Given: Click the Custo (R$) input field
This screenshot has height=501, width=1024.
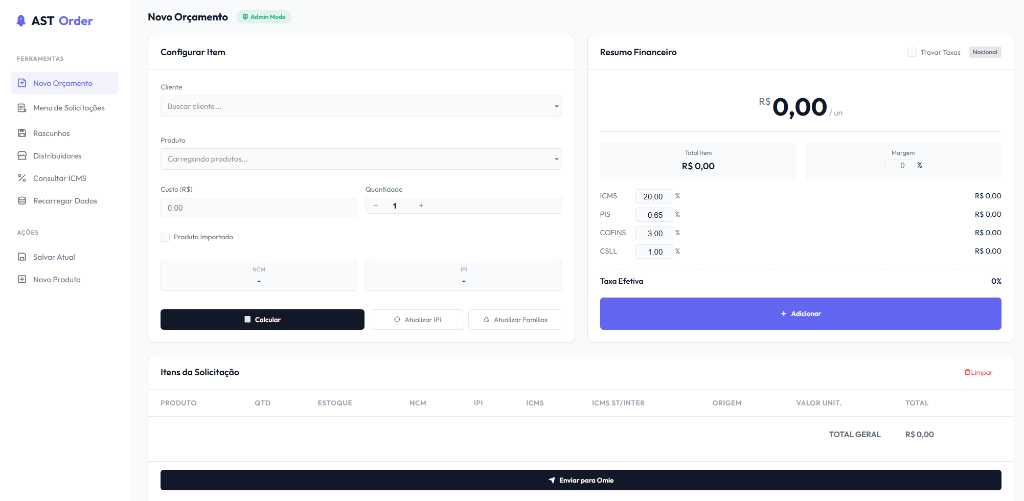Looking at the screenshot, I should (258, 208).
